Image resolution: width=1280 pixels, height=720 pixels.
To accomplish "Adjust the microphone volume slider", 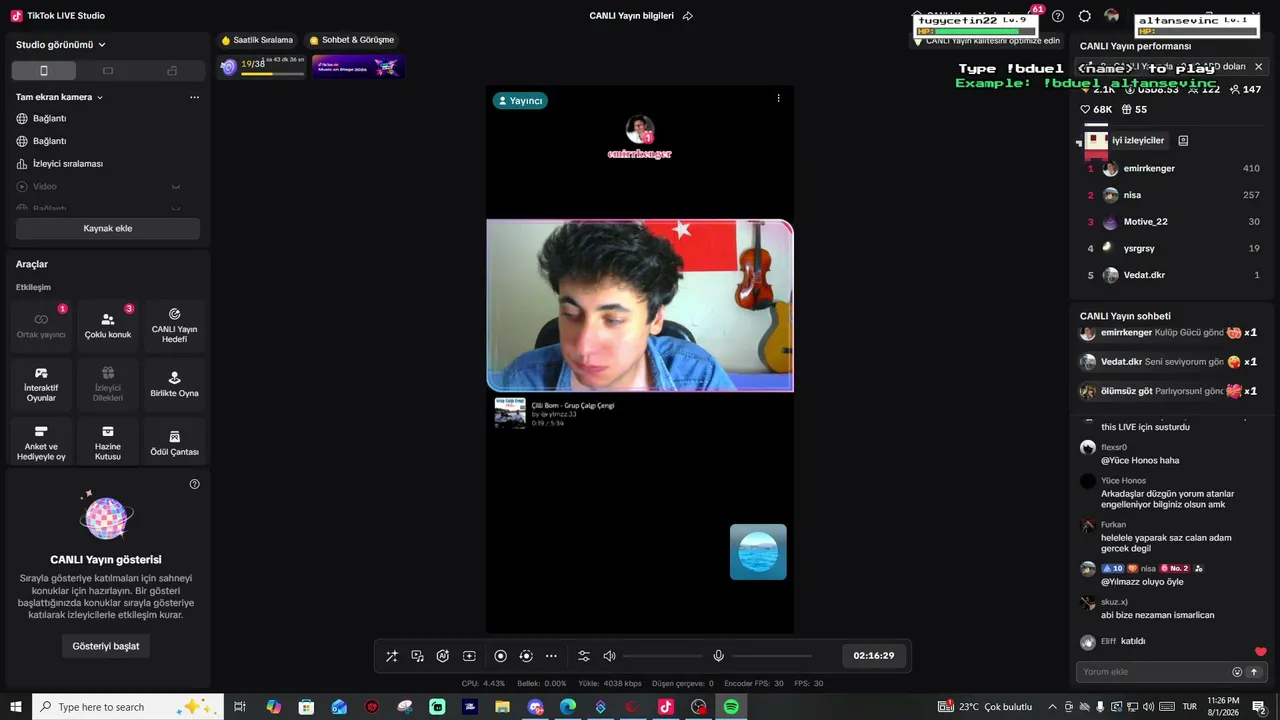I will pos(772,656).
